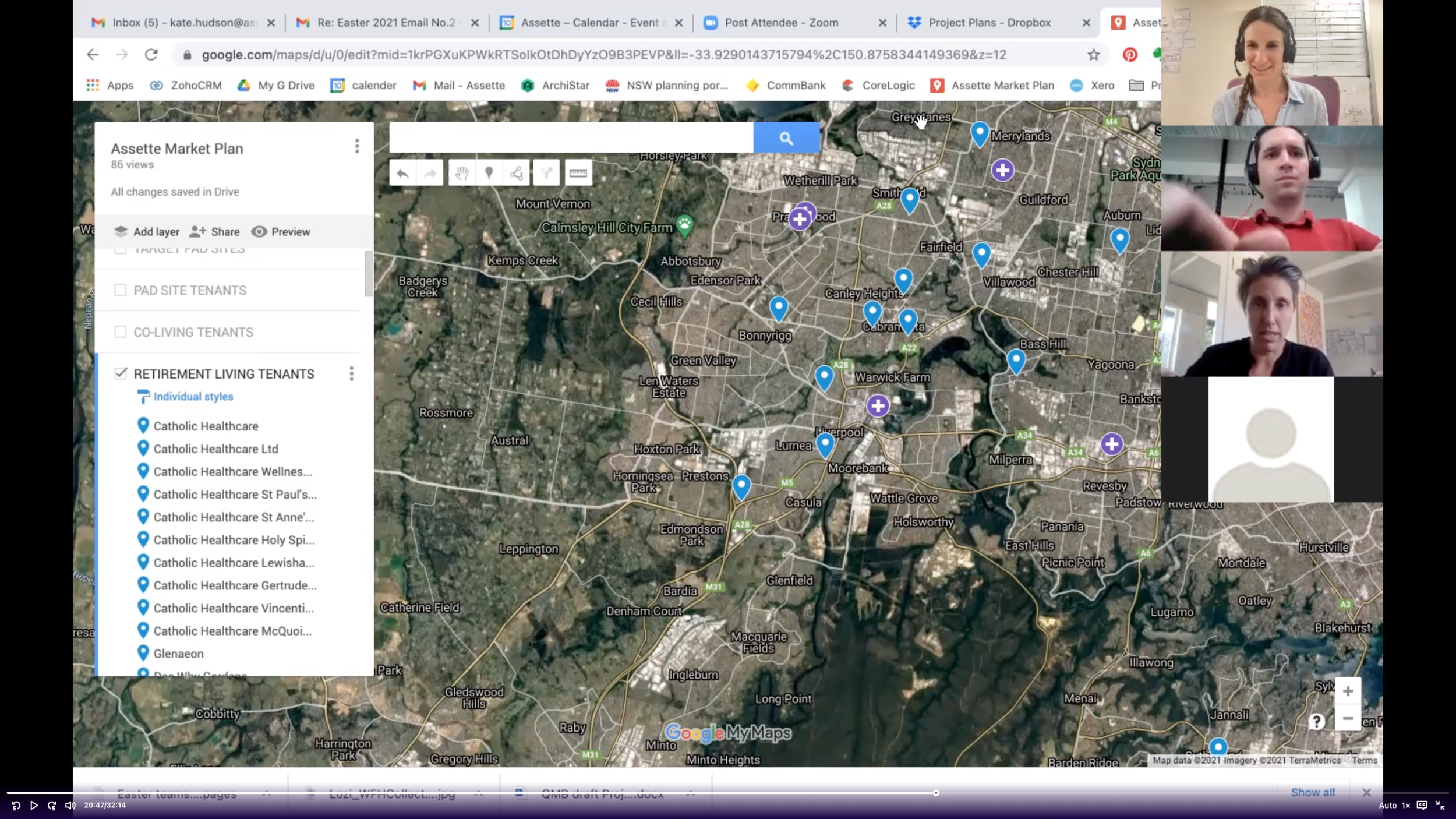Rewind the video playback
Viewport: 1456px width, 819px height.
point(16,806)
